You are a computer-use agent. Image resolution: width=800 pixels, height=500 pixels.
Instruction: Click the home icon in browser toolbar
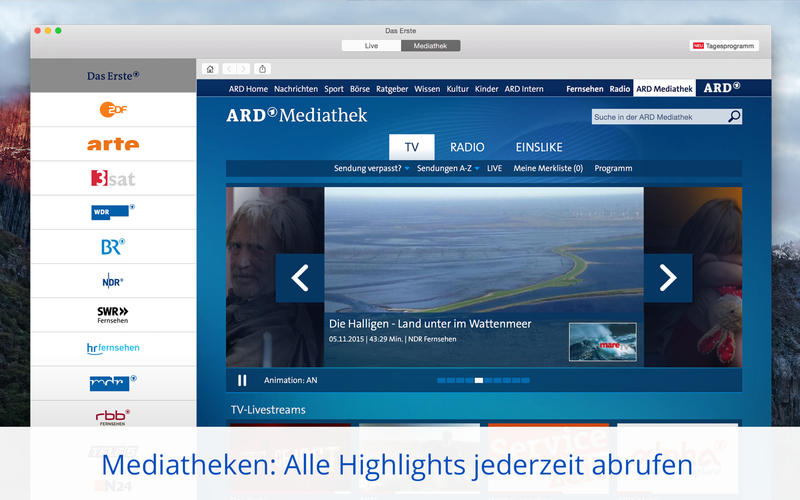[210, 69]
